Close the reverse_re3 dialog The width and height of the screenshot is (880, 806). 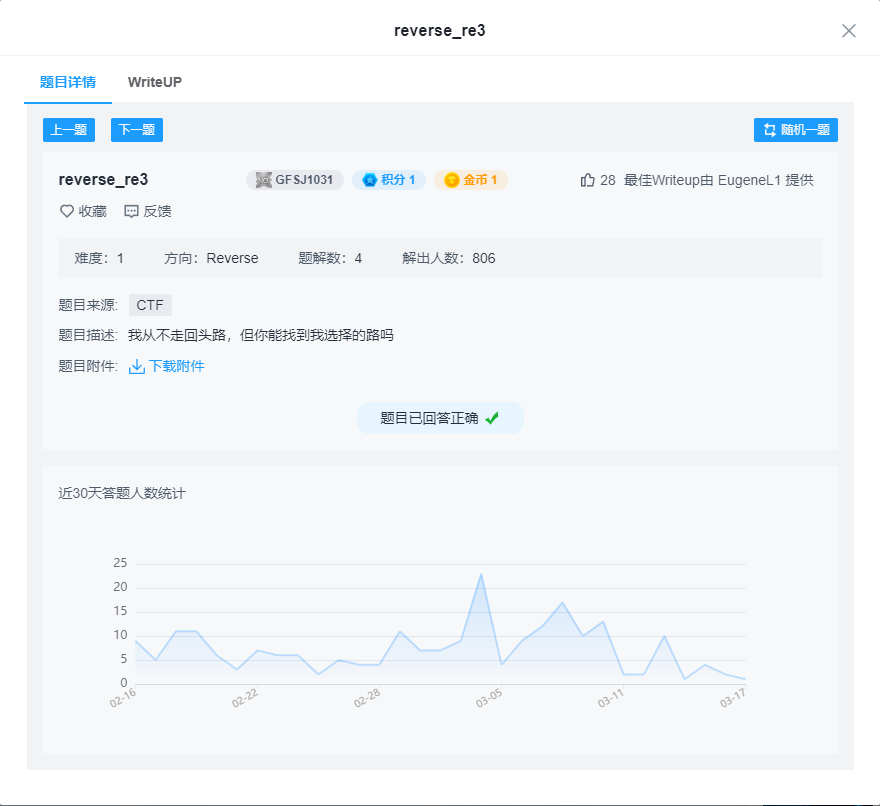[x=849, y=31]
